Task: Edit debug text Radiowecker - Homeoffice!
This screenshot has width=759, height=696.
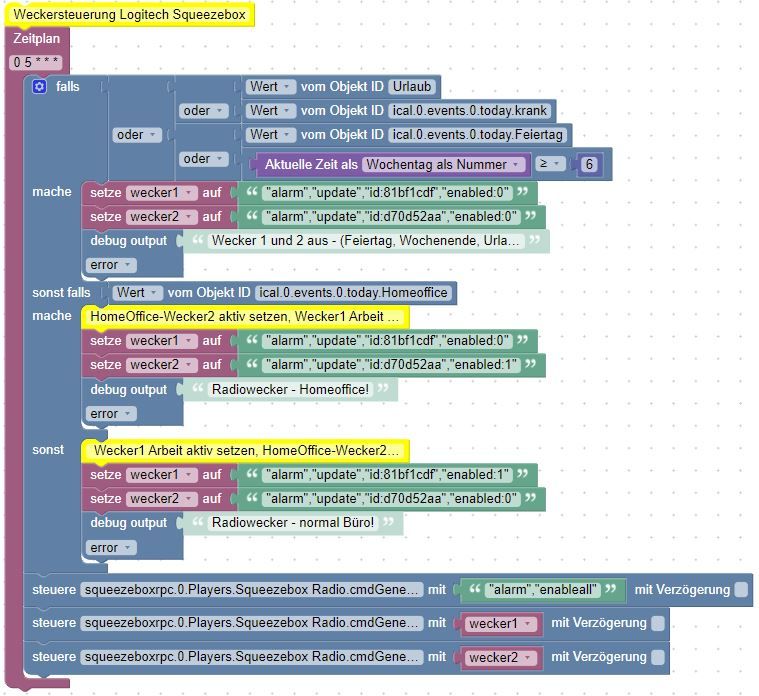Action: click(x=290, y=390)
